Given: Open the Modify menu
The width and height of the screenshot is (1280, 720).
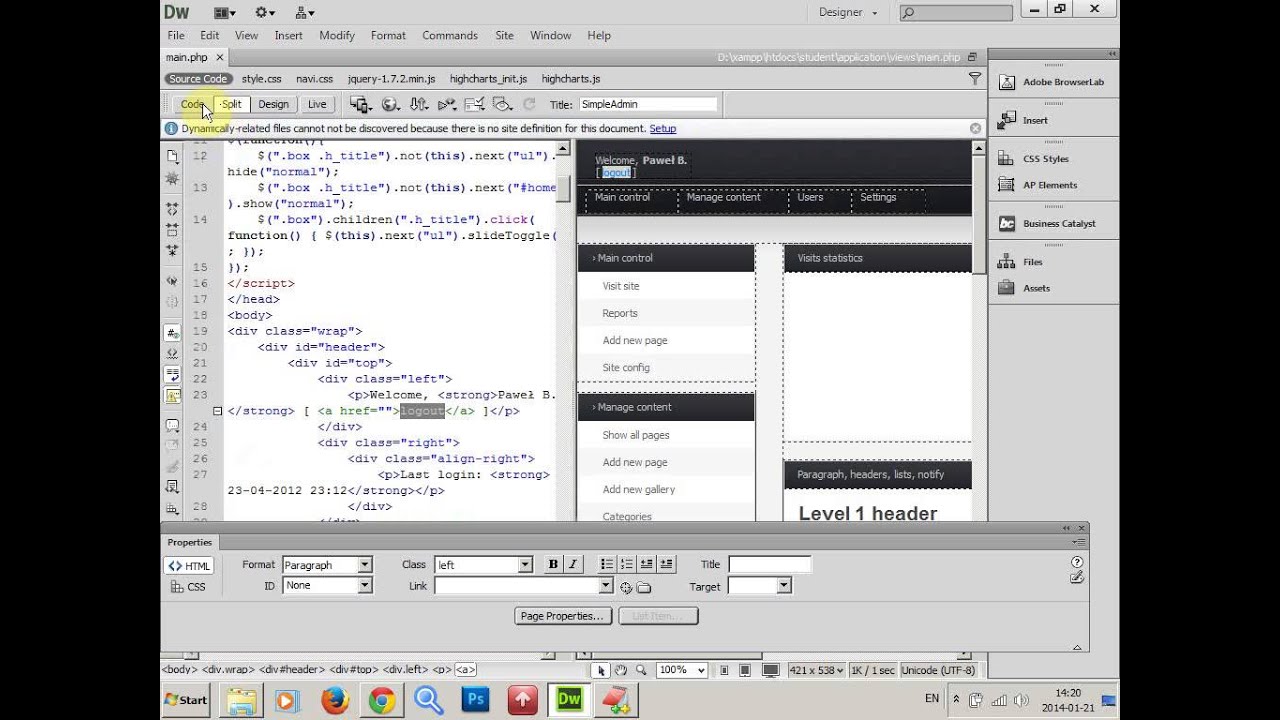Looking at the screenshot, I should [337, 35].
